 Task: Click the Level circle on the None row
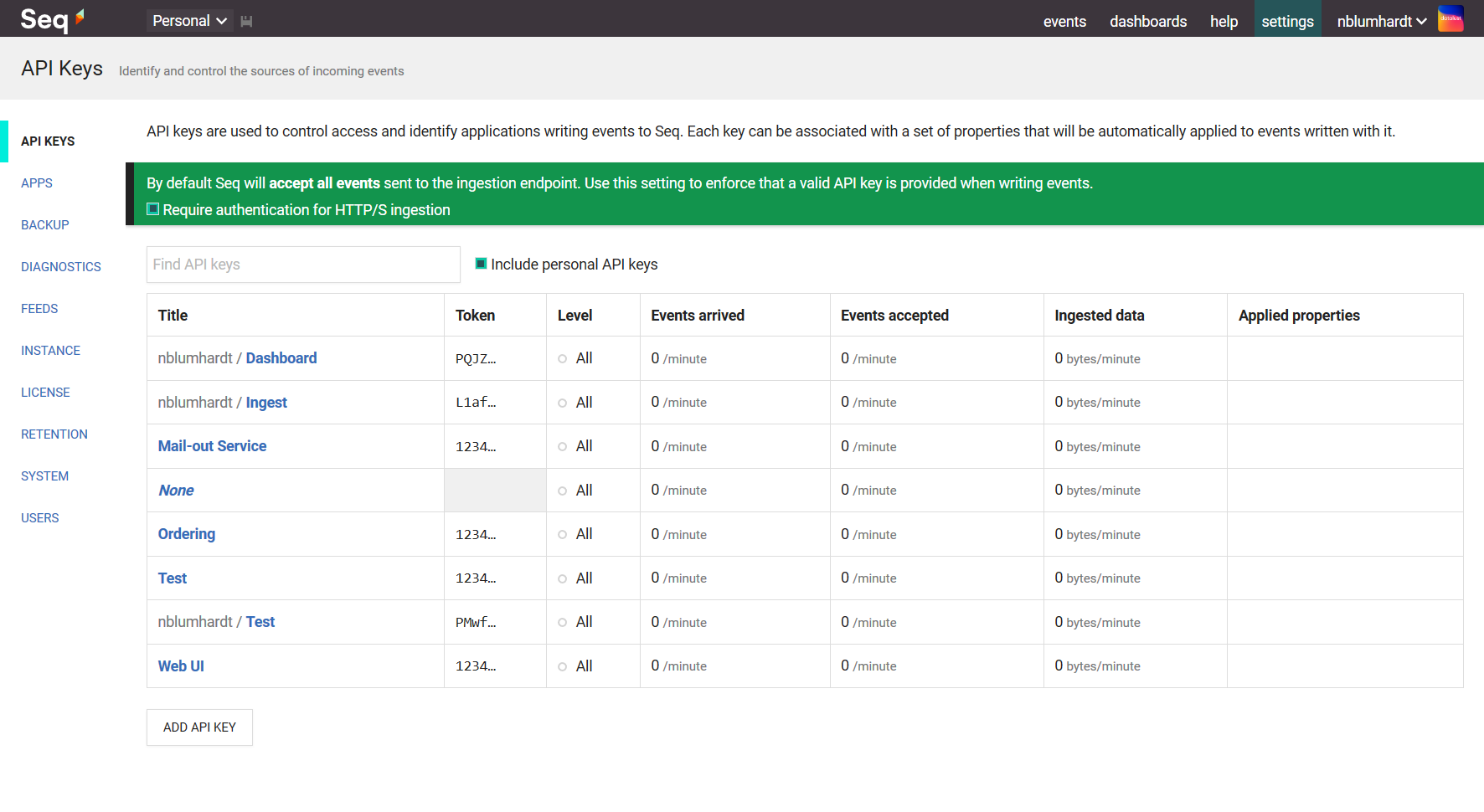[562, 491]
